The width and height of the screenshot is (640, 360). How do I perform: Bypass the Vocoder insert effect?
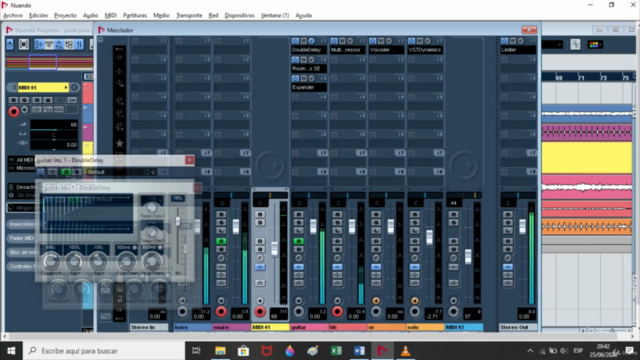tap(381, 41)
